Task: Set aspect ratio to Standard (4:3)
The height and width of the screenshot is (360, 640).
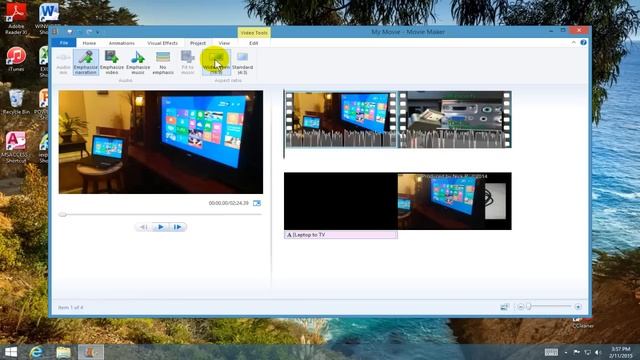Action: pos(242,62)
